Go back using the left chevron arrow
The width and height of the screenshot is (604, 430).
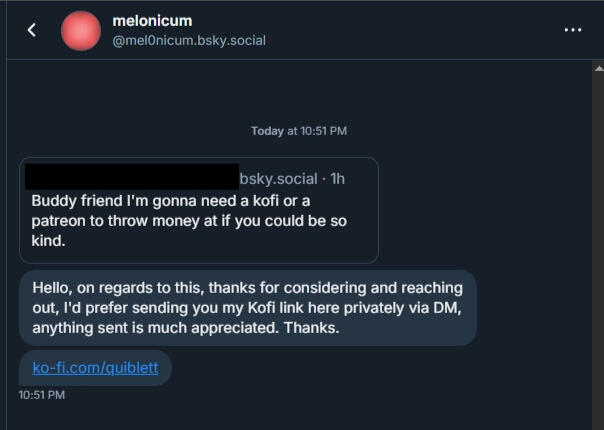[31, 30]
